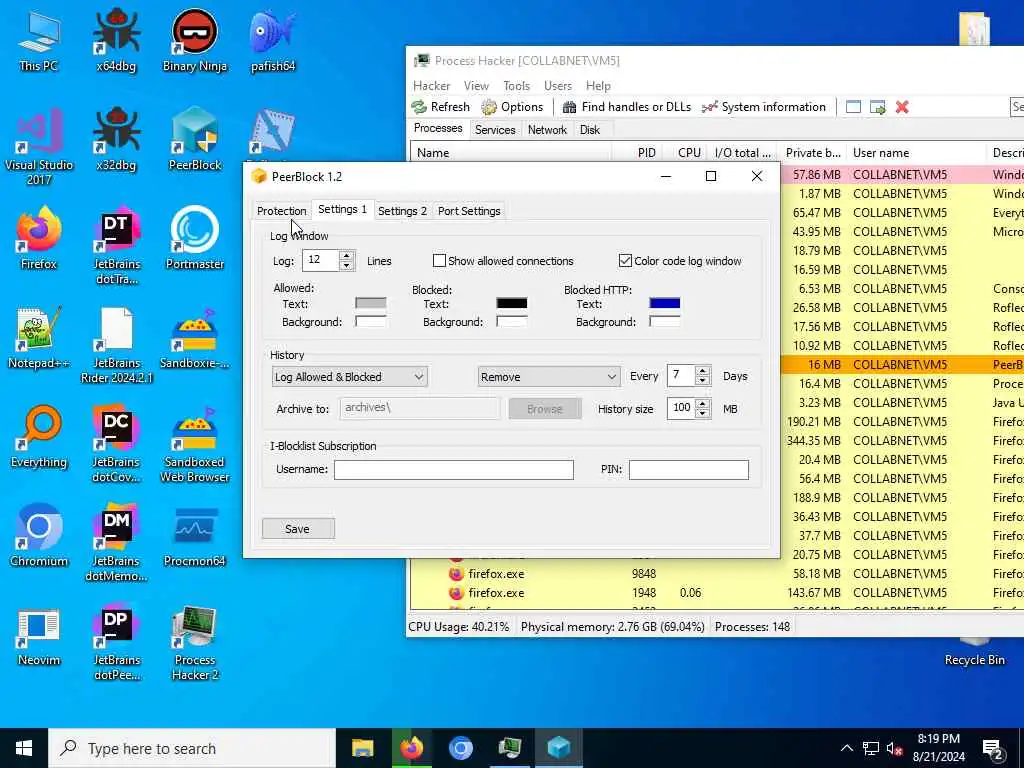Click Archive to path field
Image resolution: width=1024 pixels, height=768 pixels.
pyautogui.click(x=420, y=408)
